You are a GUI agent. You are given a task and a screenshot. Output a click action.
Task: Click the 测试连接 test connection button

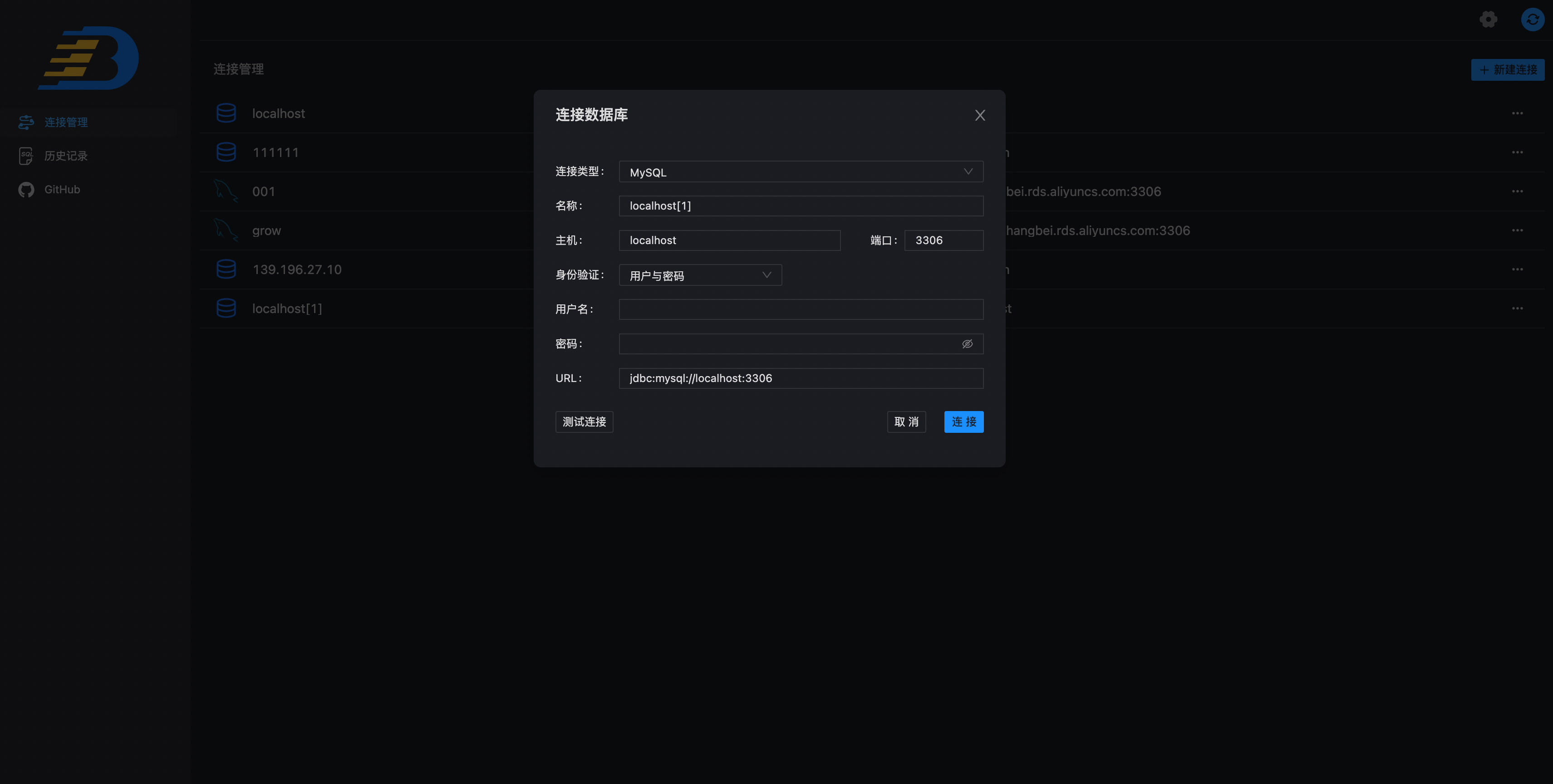click(x=584, y=422)
